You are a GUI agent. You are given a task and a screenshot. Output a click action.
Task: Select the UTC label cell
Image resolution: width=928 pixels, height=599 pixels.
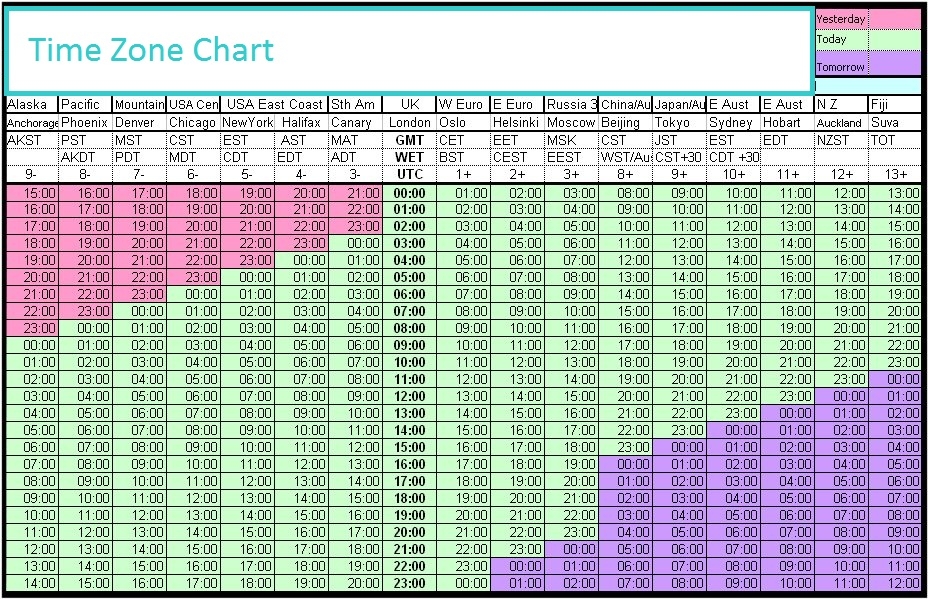tap(407, 175)
